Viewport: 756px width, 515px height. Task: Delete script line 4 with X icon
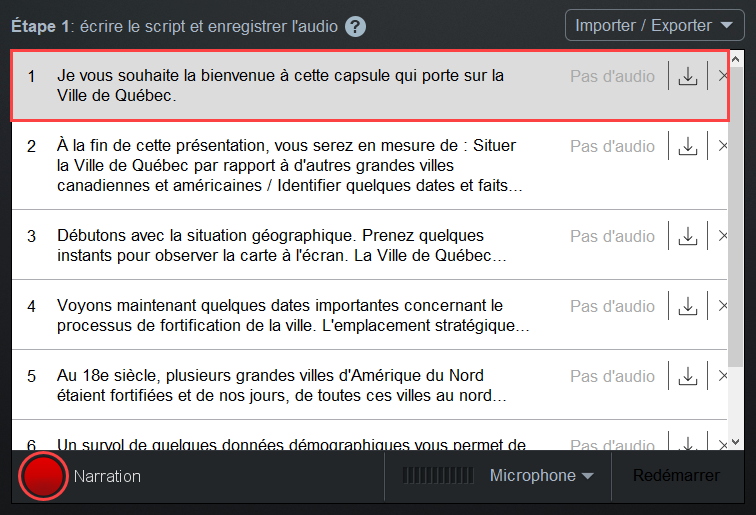point(722,306)
